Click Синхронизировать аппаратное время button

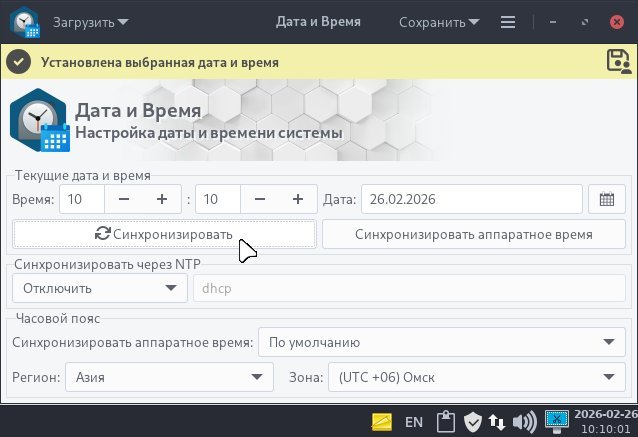click(474, 234)
